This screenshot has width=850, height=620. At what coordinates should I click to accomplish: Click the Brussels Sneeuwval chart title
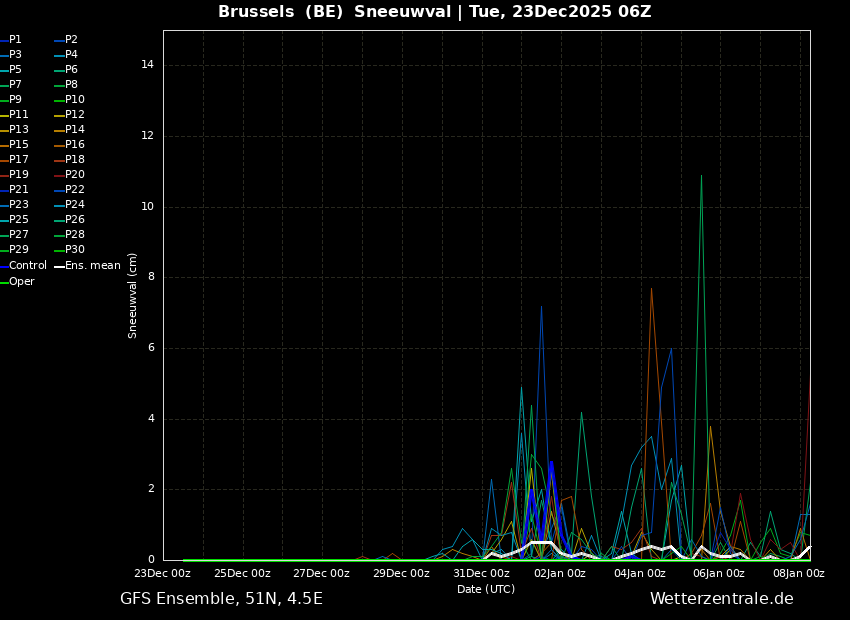(x=434, y=12)
